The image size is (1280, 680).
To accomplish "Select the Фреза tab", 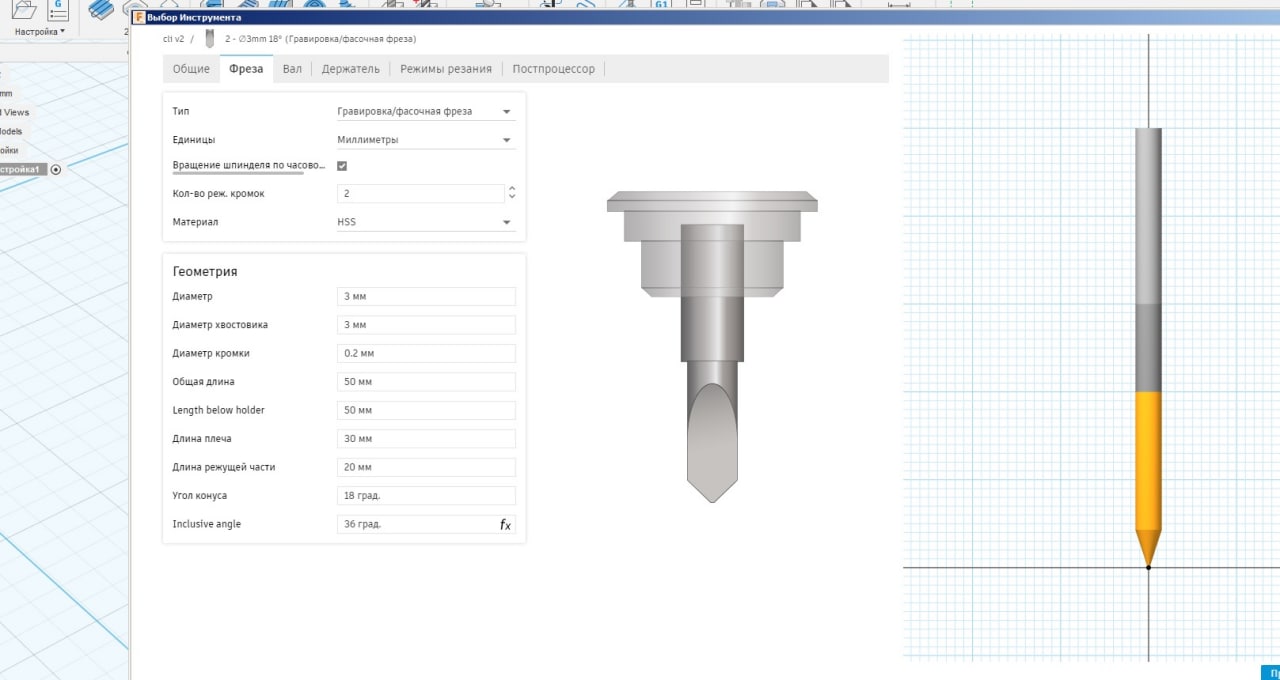I will [x=246, y=69].
